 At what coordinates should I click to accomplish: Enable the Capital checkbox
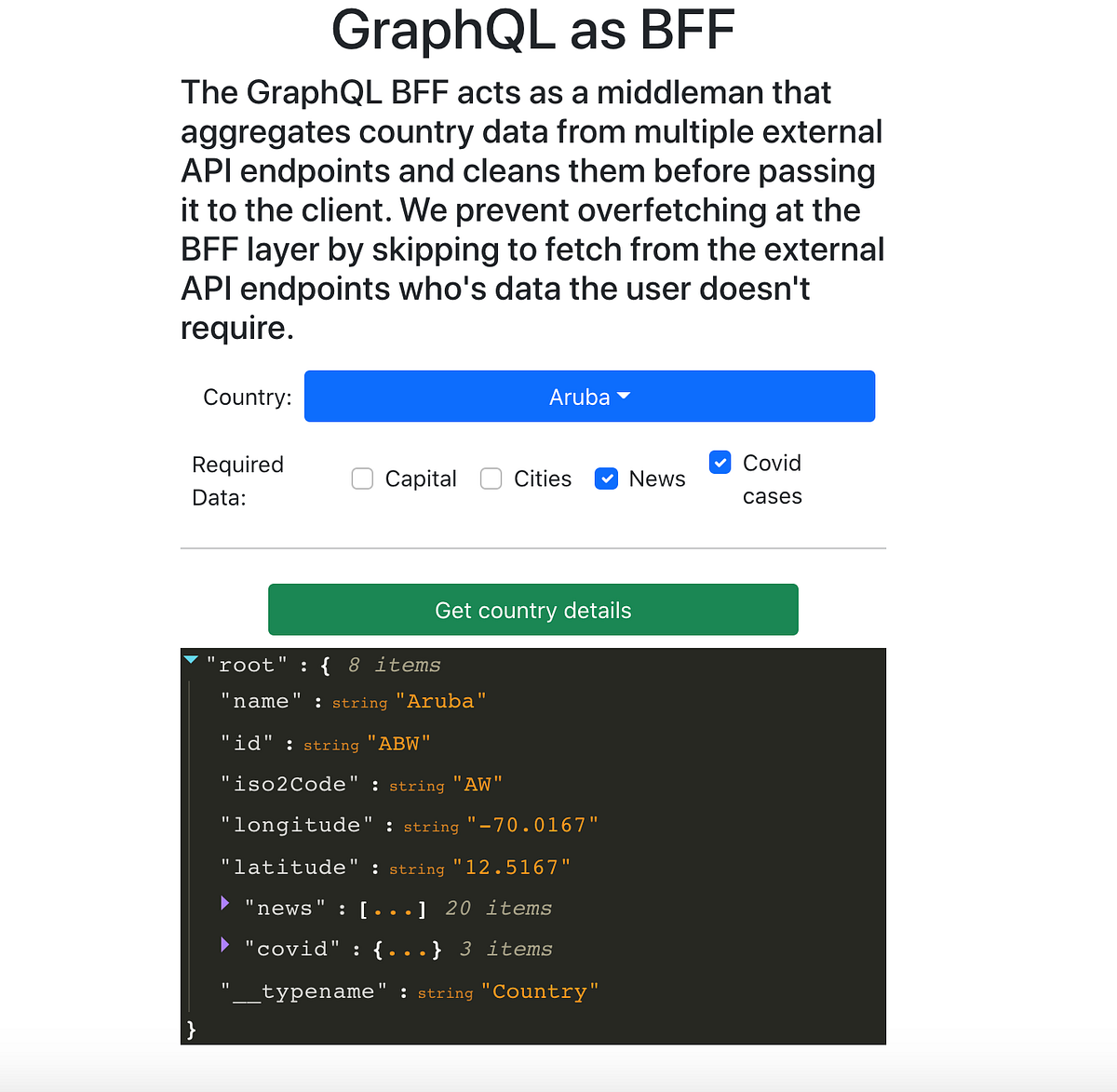point(362,478)
